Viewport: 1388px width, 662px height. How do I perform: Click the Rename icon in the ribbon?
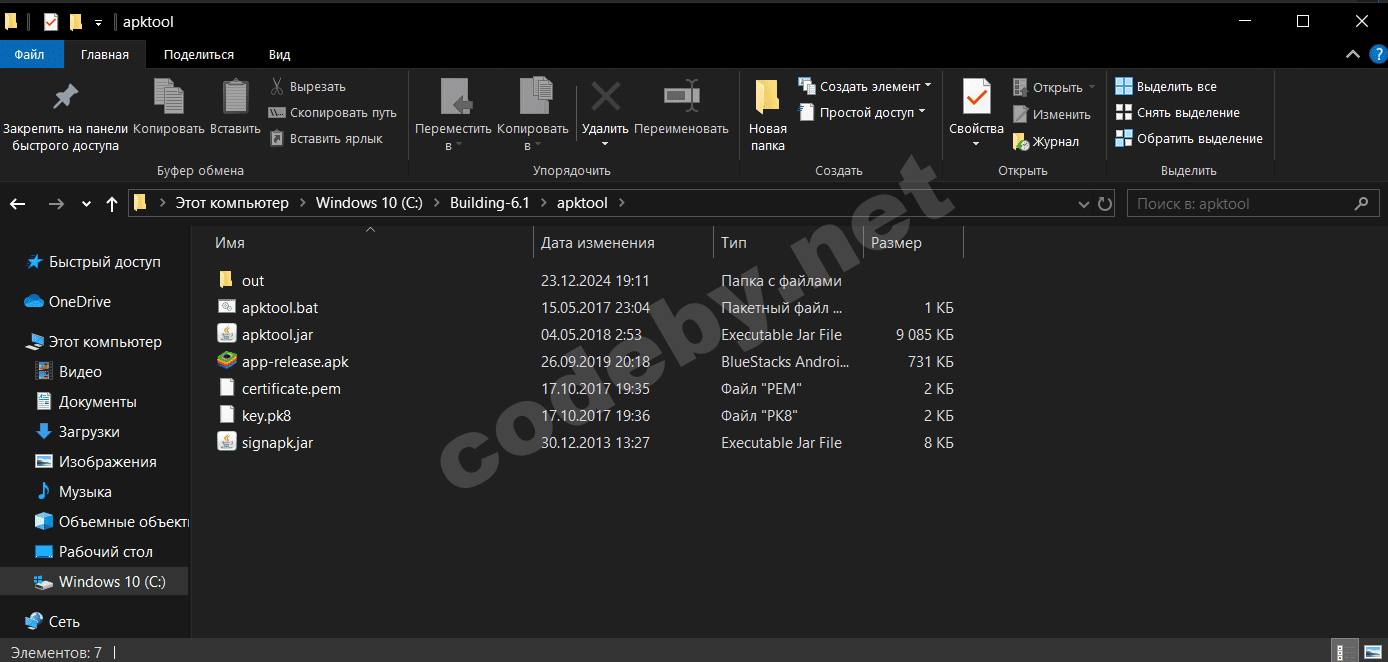(x=681, y=97)
